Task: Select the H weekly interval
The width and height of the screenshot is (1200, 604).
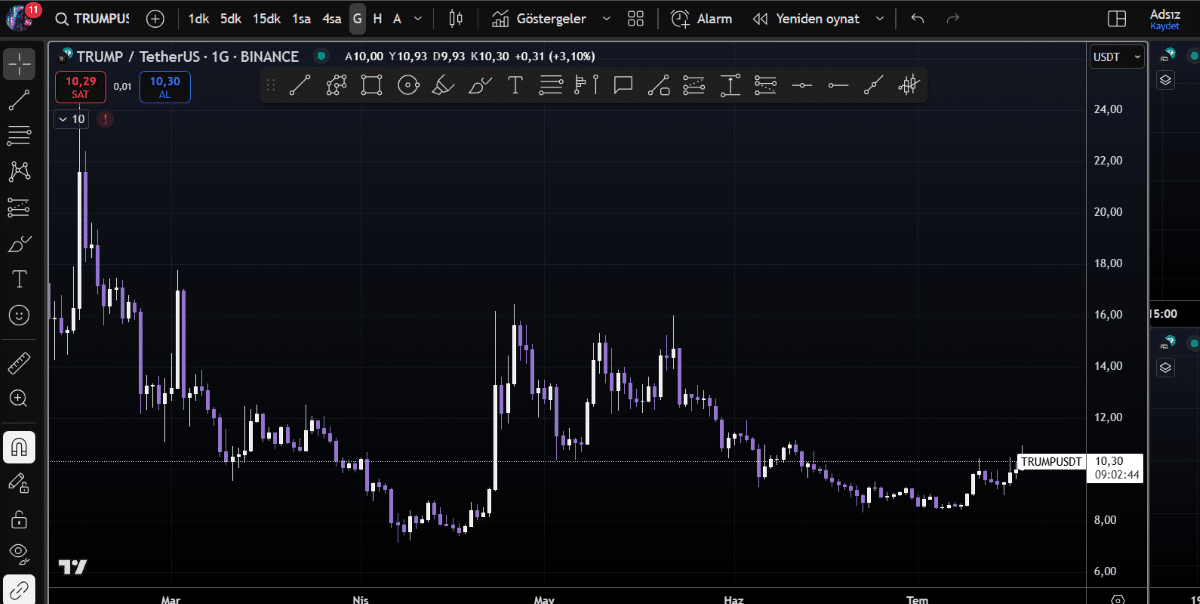Action: (x=377, y=18)
